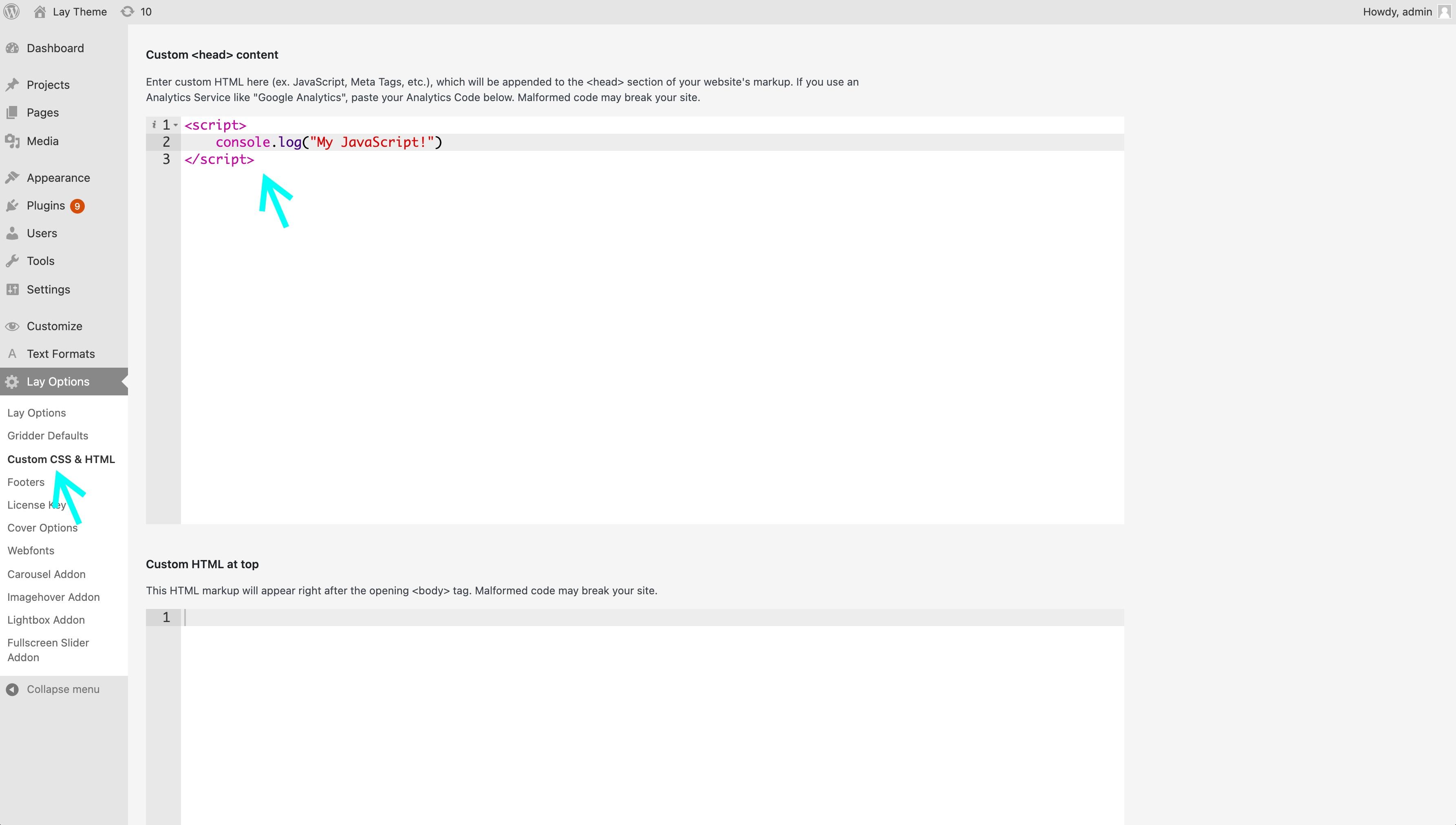Screen dimensions: 1456x825
Task: Select the Footers menu item
Action: tap(25, 481)
